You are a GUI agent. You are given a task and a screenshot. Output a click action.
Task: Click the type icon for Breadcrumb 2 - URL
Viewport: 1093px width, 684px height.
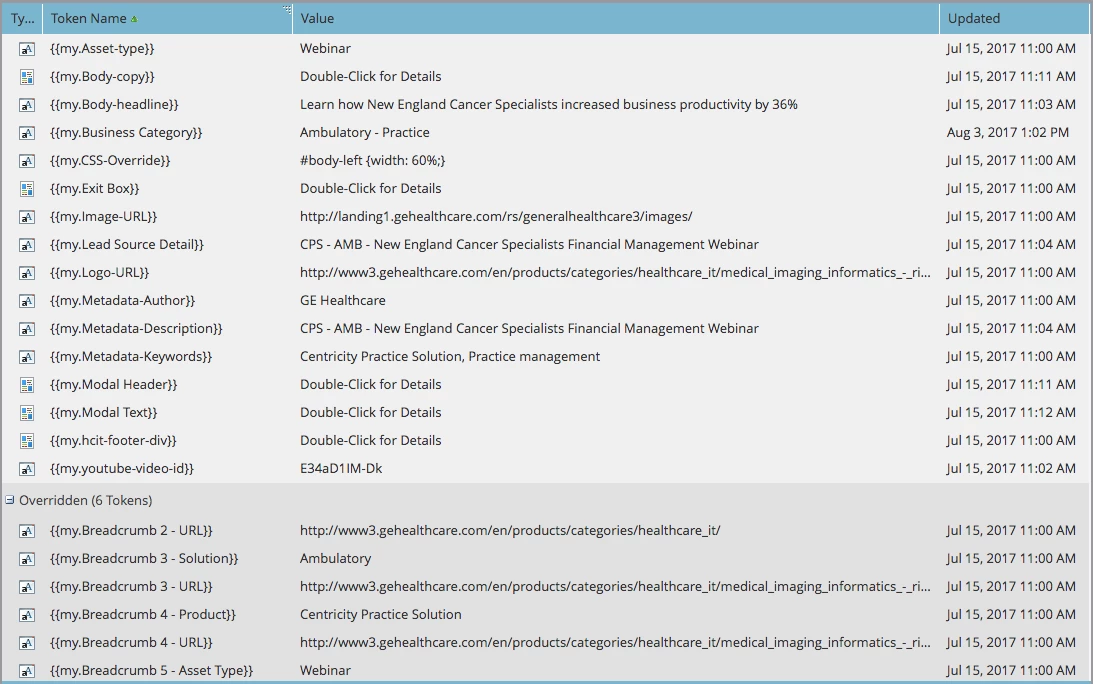pyautogui.click(x=26, y=531)
